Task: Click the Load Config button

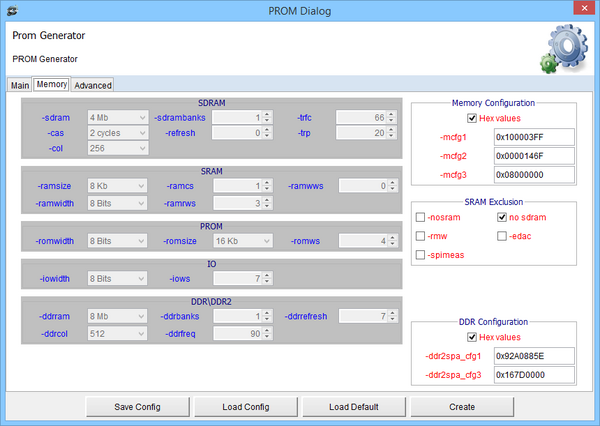Action: [x=246, y=407]
